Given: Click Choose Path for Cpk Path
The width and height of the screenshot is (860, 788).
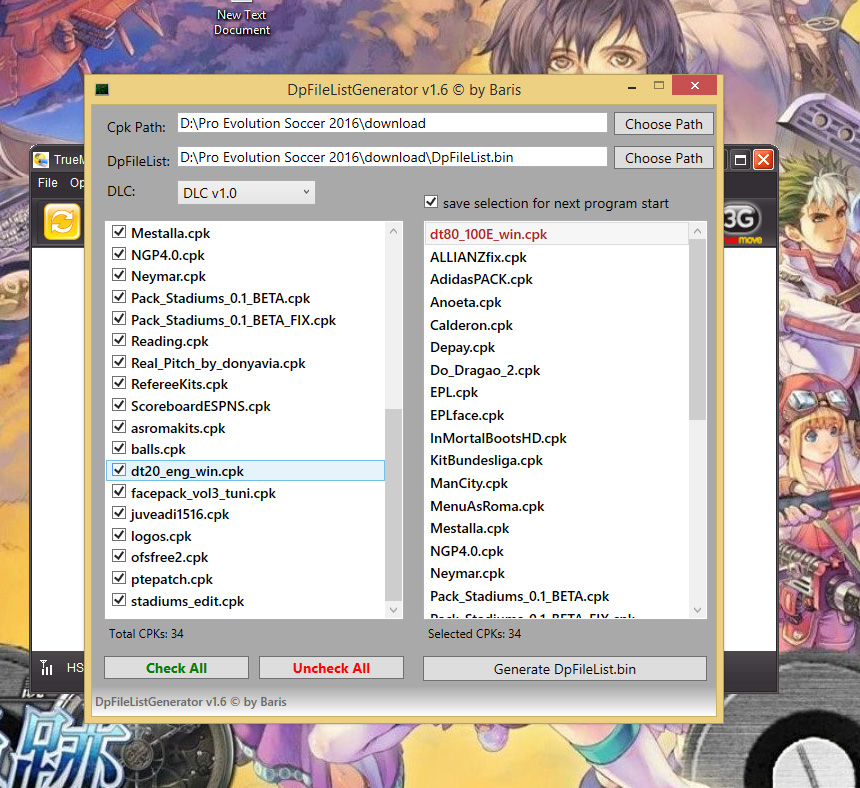Looking at the screenshot, I should [x=664, y=124].
